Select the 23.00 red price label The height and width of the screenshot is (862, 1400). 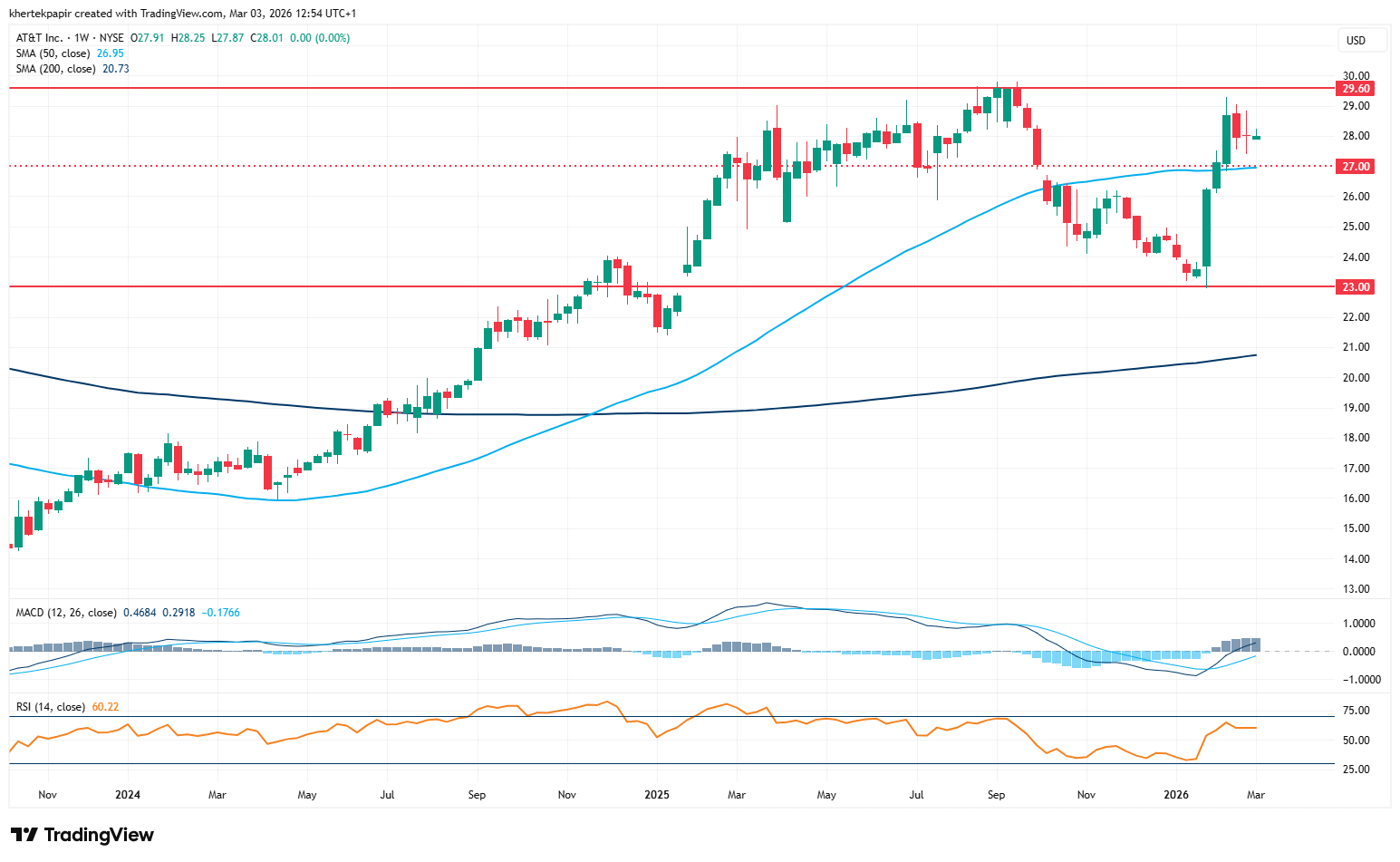coord(1356,287)
